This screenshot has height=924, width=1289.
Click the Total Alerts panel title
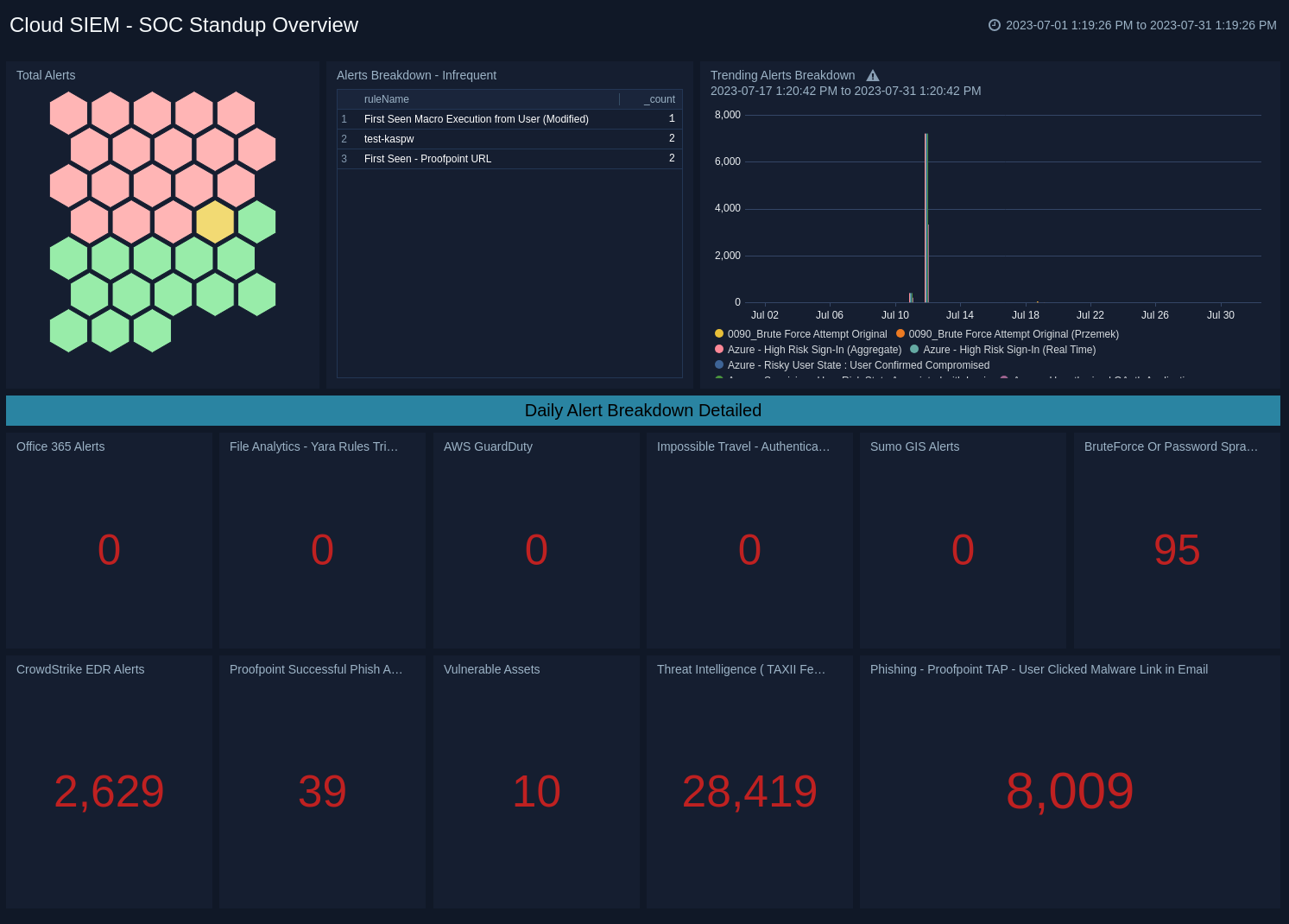click(x=46, y=75)
